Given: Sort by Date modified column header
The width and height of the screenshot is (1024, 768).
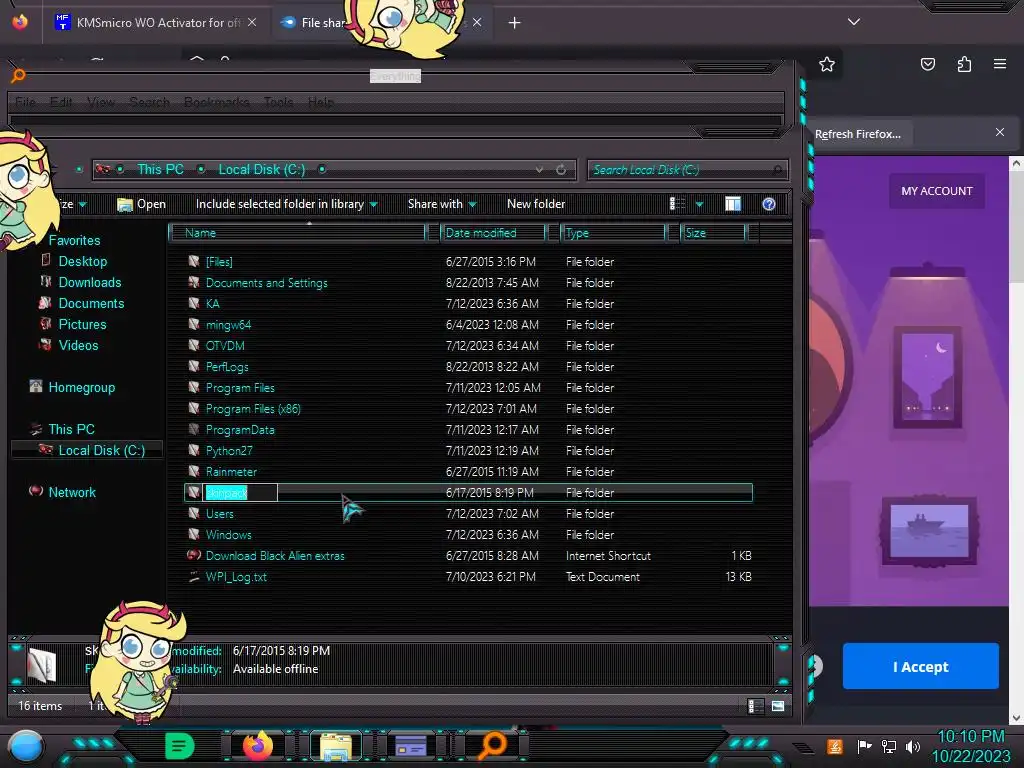Looking at the screenshot, I should coord(493,233).
